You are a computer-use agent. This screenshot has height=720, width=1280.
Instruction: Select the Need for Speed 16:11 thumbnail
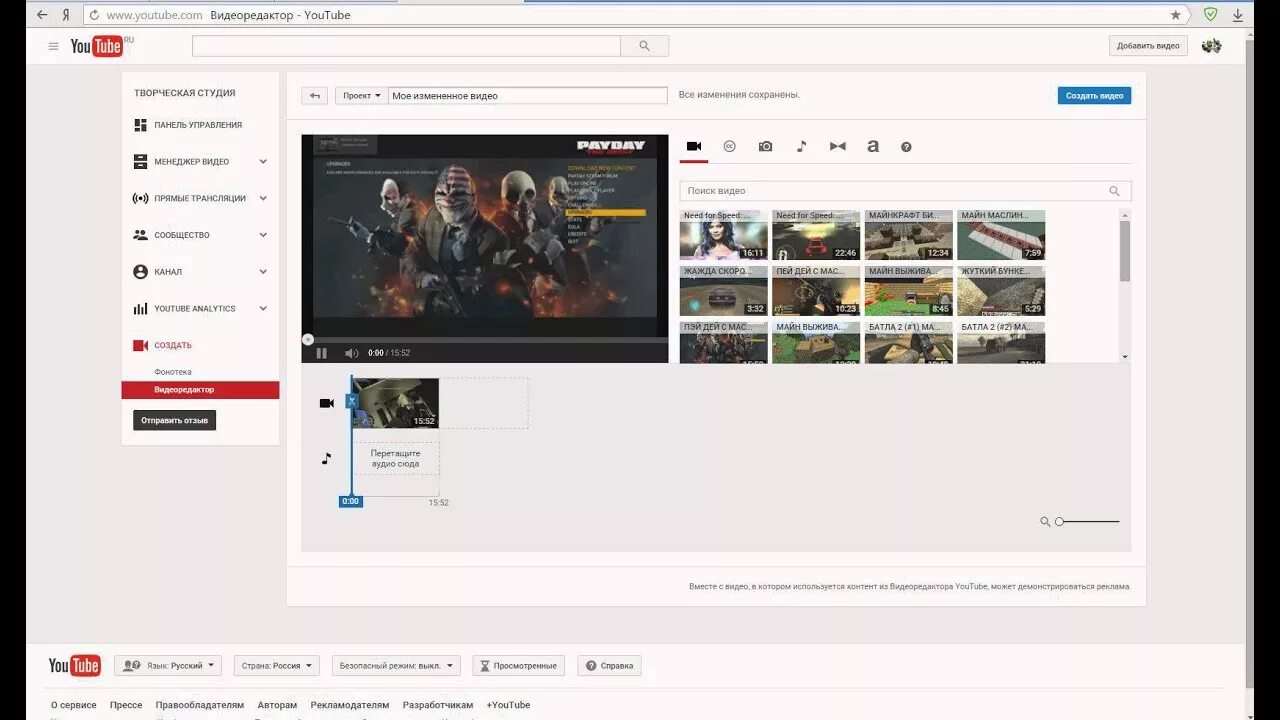[x=724, y=235]
